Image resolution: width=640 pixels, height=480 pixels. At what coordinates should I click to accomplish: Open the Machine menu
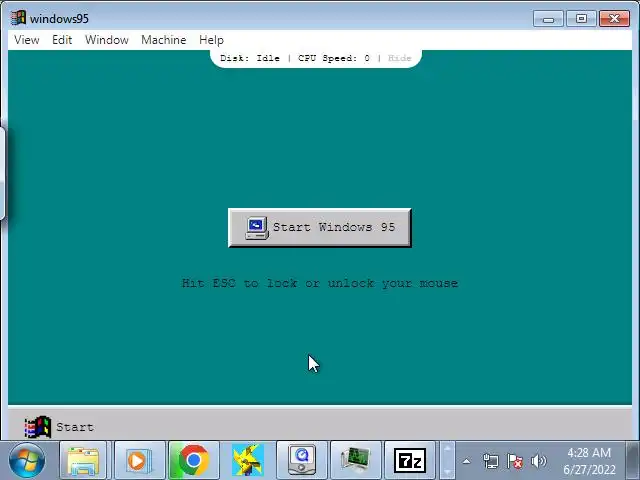(163, 40)
